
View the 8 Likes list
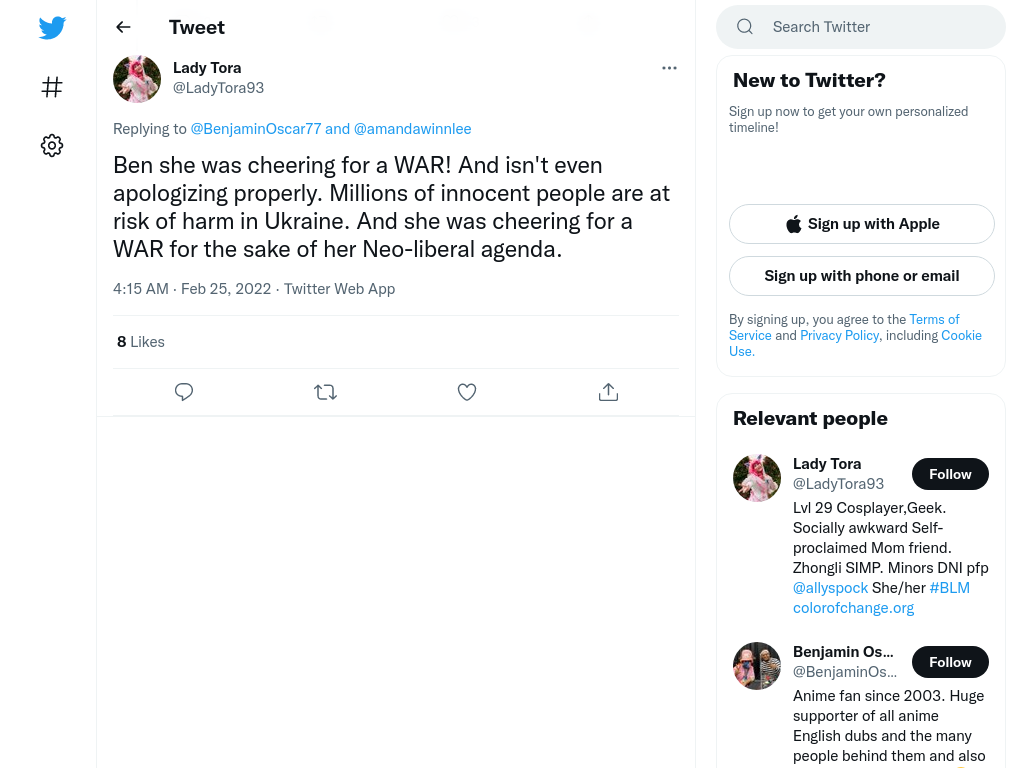(x=141, y=342)
